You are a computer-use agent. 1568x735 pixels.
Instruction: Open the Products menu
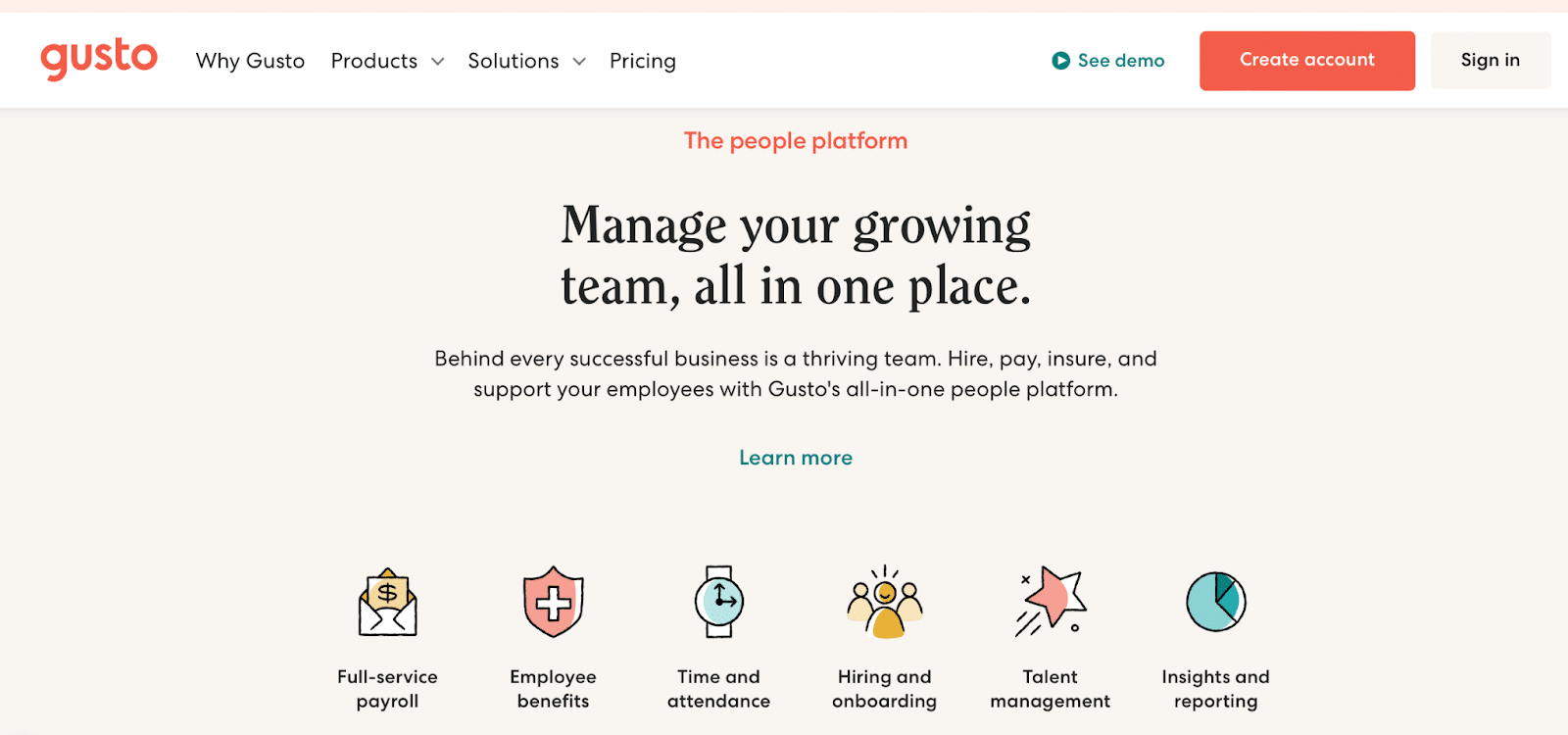tap(374, 61)
